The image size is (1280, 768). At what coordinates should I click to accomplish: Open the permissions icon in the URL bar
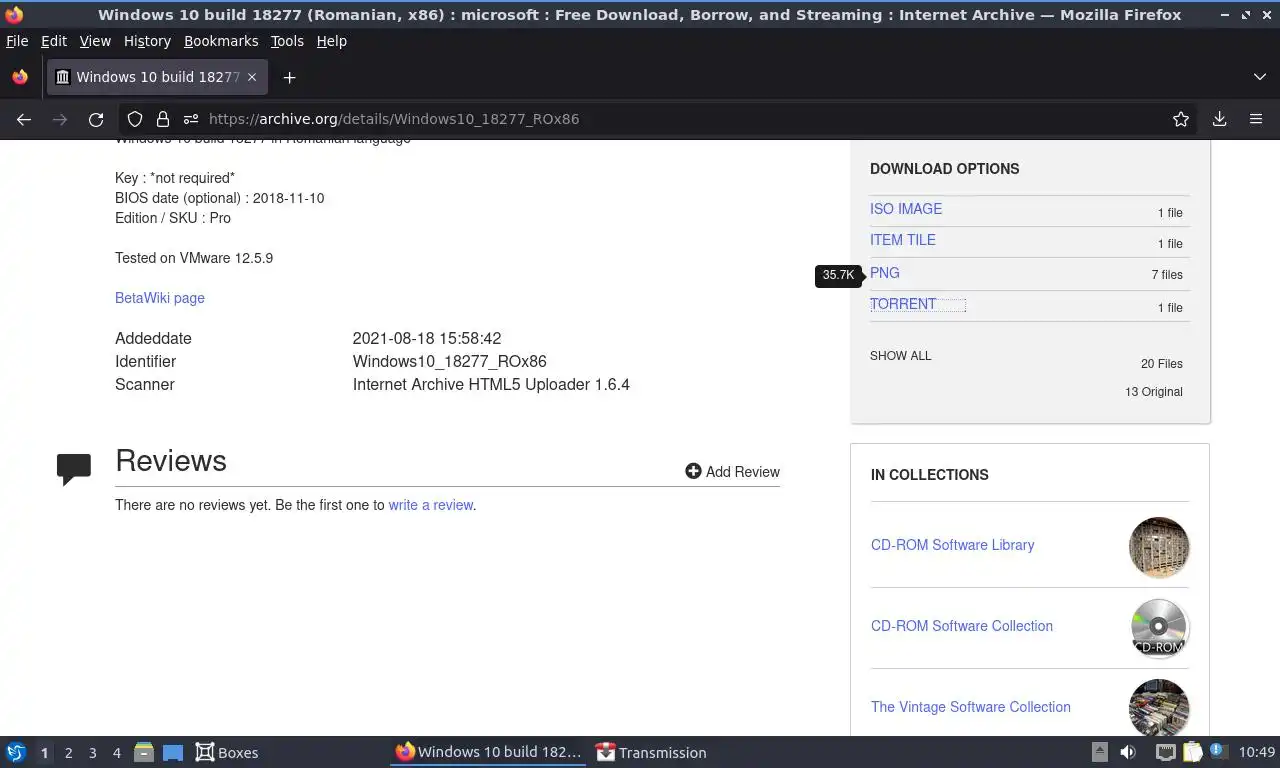pos(190,119)
